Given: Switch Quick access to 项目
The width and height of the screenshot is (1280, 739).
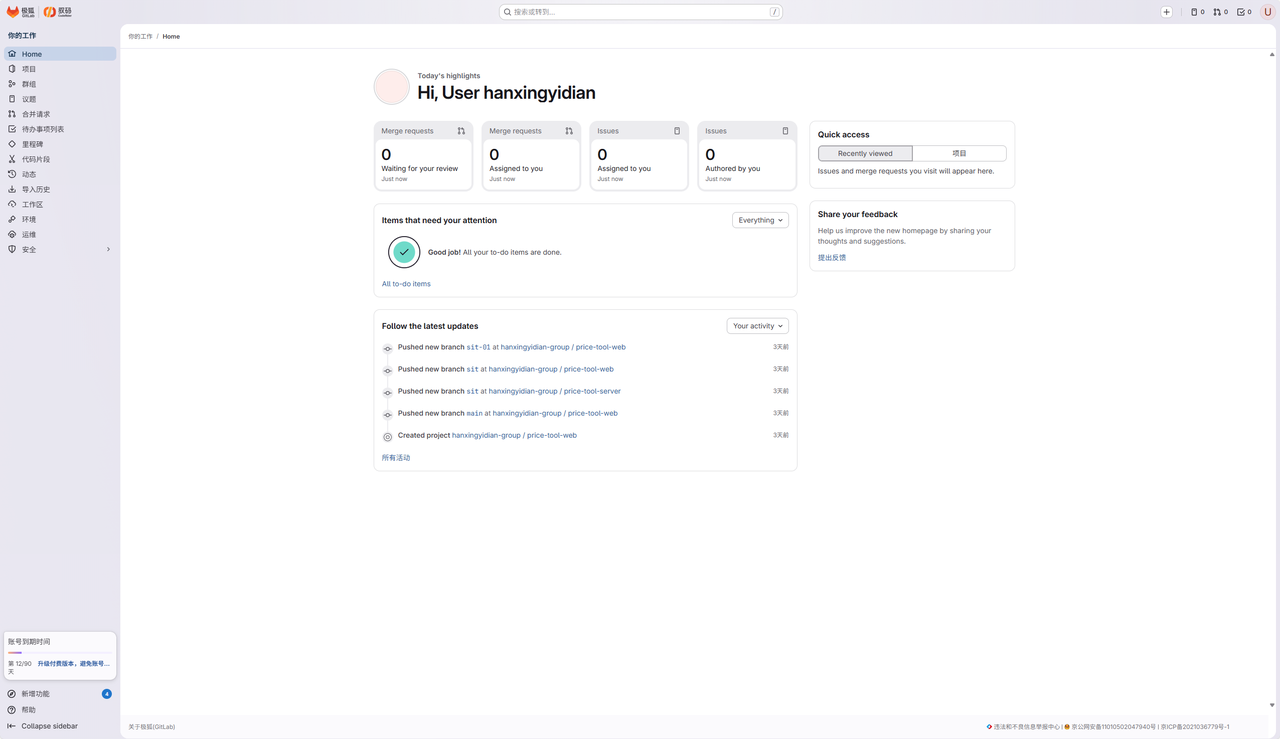Looking at the screenshot, I should point(959,153).
